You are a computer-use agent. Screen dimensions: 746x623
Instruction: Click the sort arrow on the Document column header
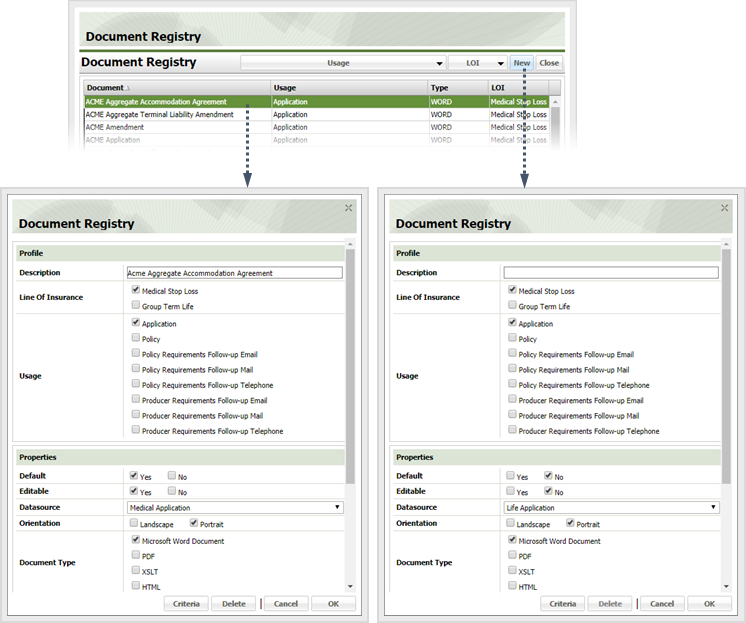128,88
